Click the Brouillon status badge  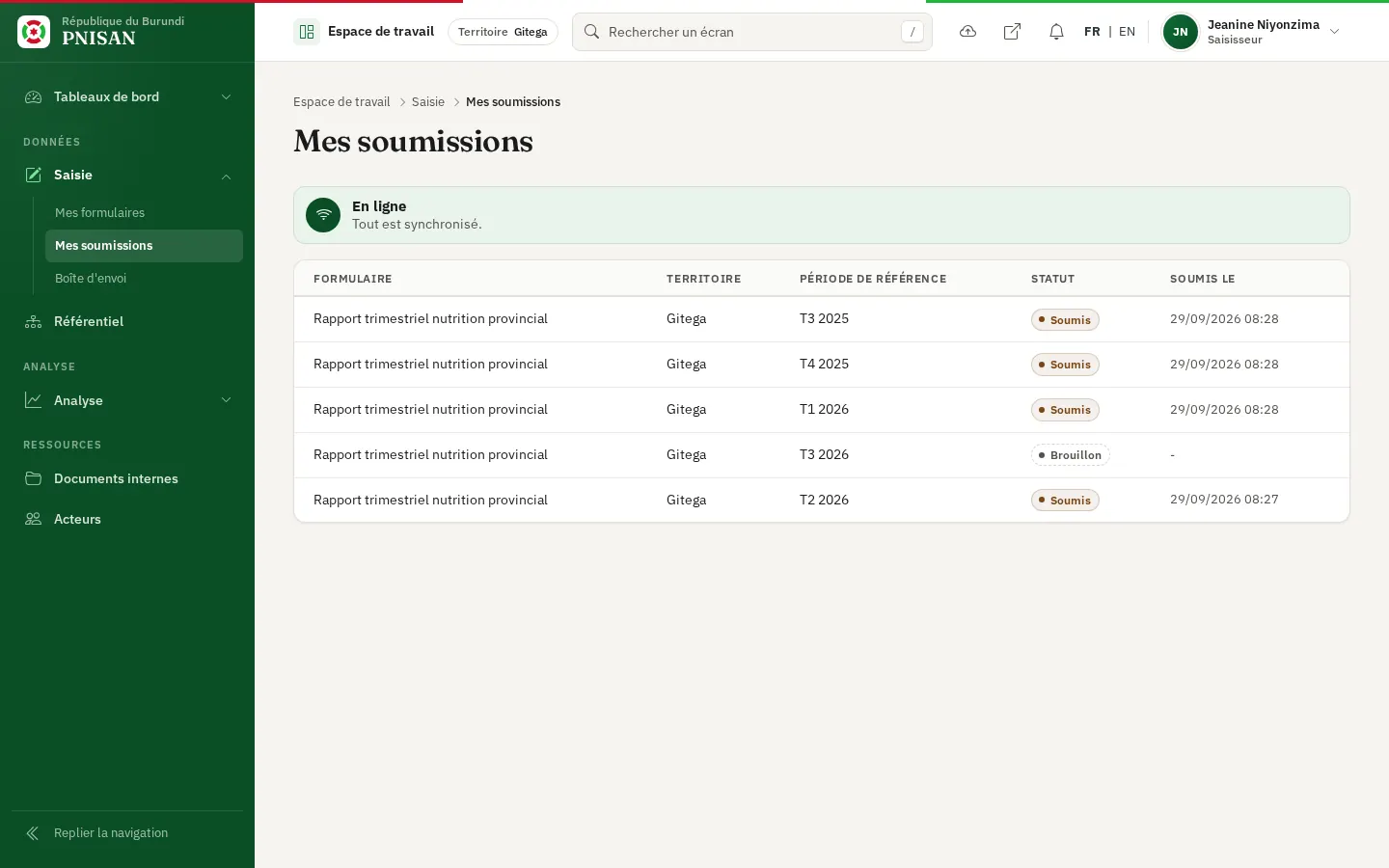pos(1070,455)
